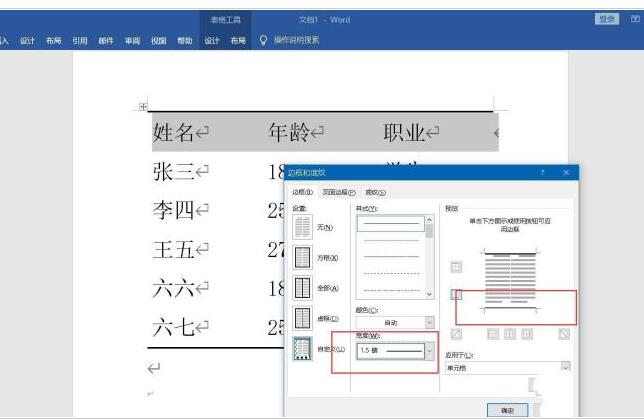This screenshot has height=420, width=644.
Task: Toggle the bottom border button in preview
Action: [x=456, y=295]
